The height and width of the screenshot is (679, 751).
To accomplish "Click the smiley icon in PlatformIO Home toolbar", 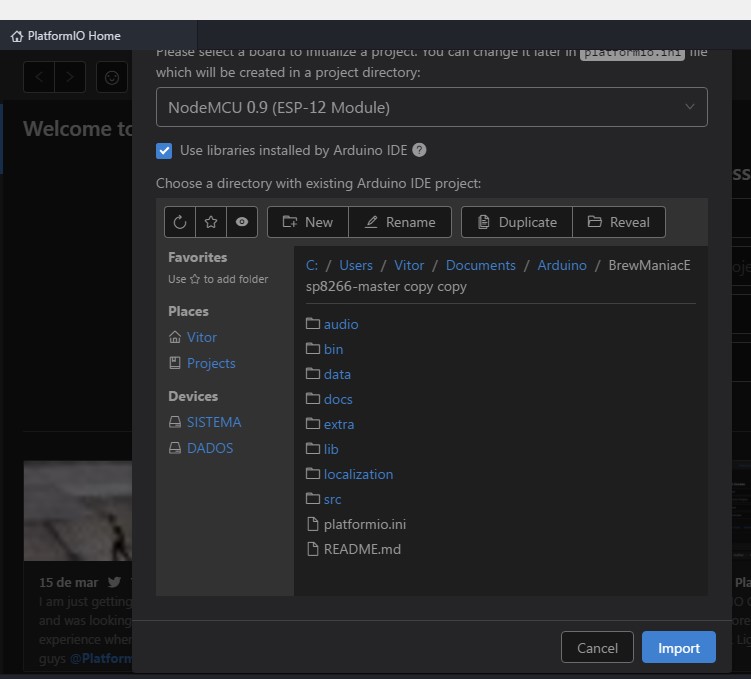I will point(112,77).
